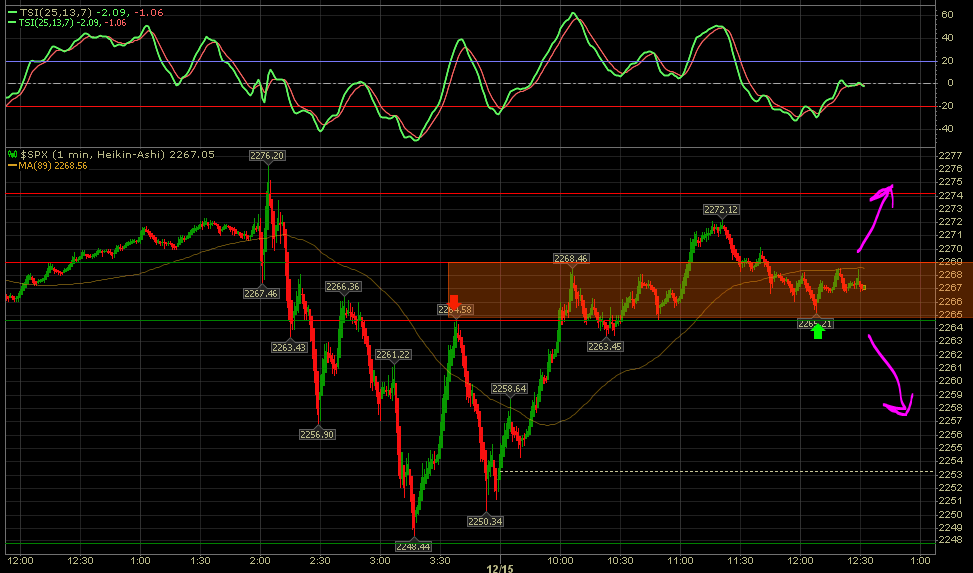Click the 2268.46 price bubble
Image resolution: width=973 pixels, height=573 pixels.
[571, 258]
